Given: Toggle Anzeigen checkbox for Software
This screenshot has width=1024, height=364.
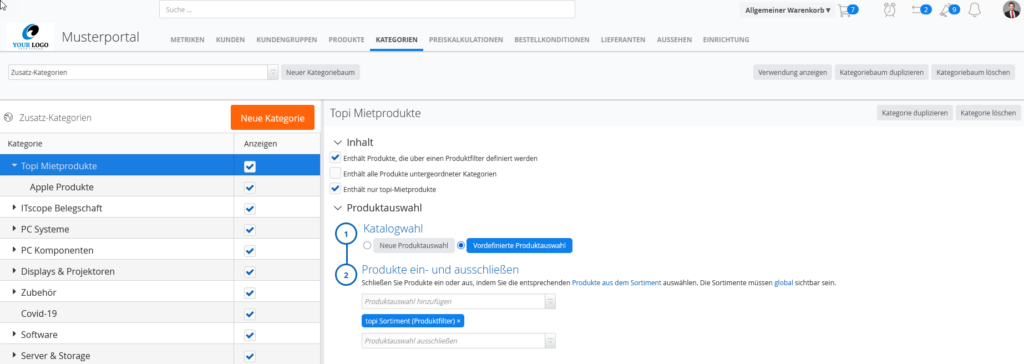Looking at the screenshot, I should click(x=249, y=335).
